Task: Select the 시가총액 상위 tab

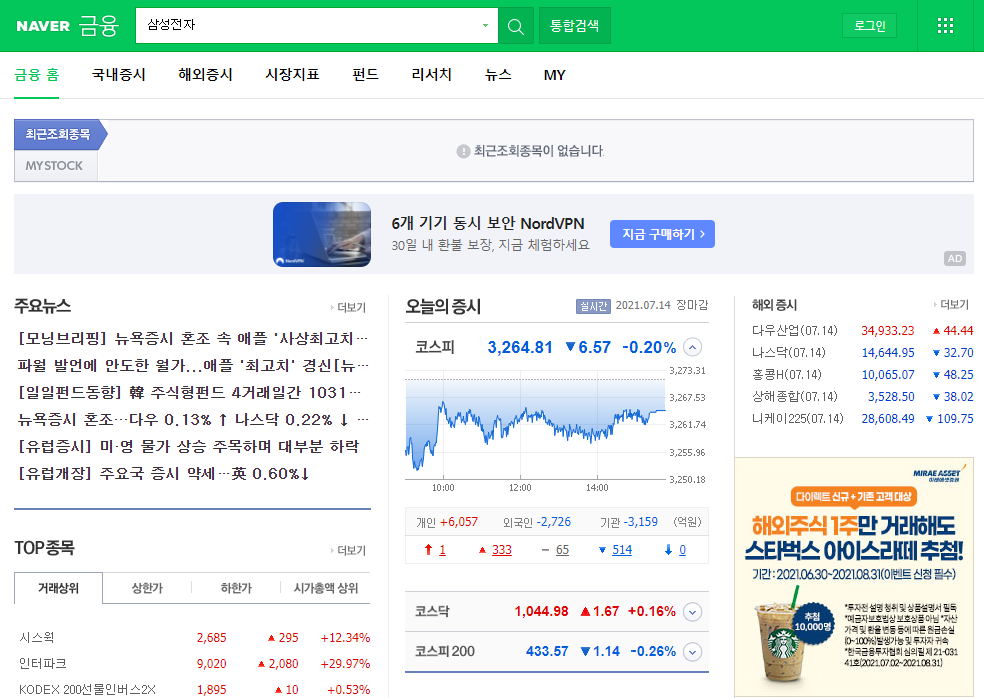Action: pos(326,588)
